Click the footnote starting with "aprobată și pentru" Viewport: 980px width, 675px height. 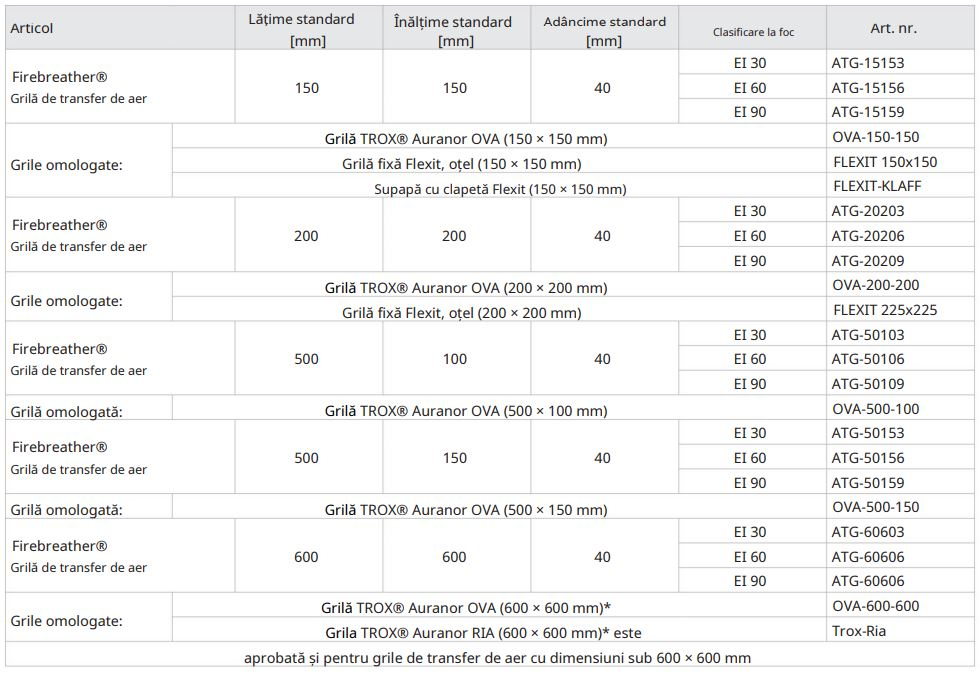(x=497, y=658)
